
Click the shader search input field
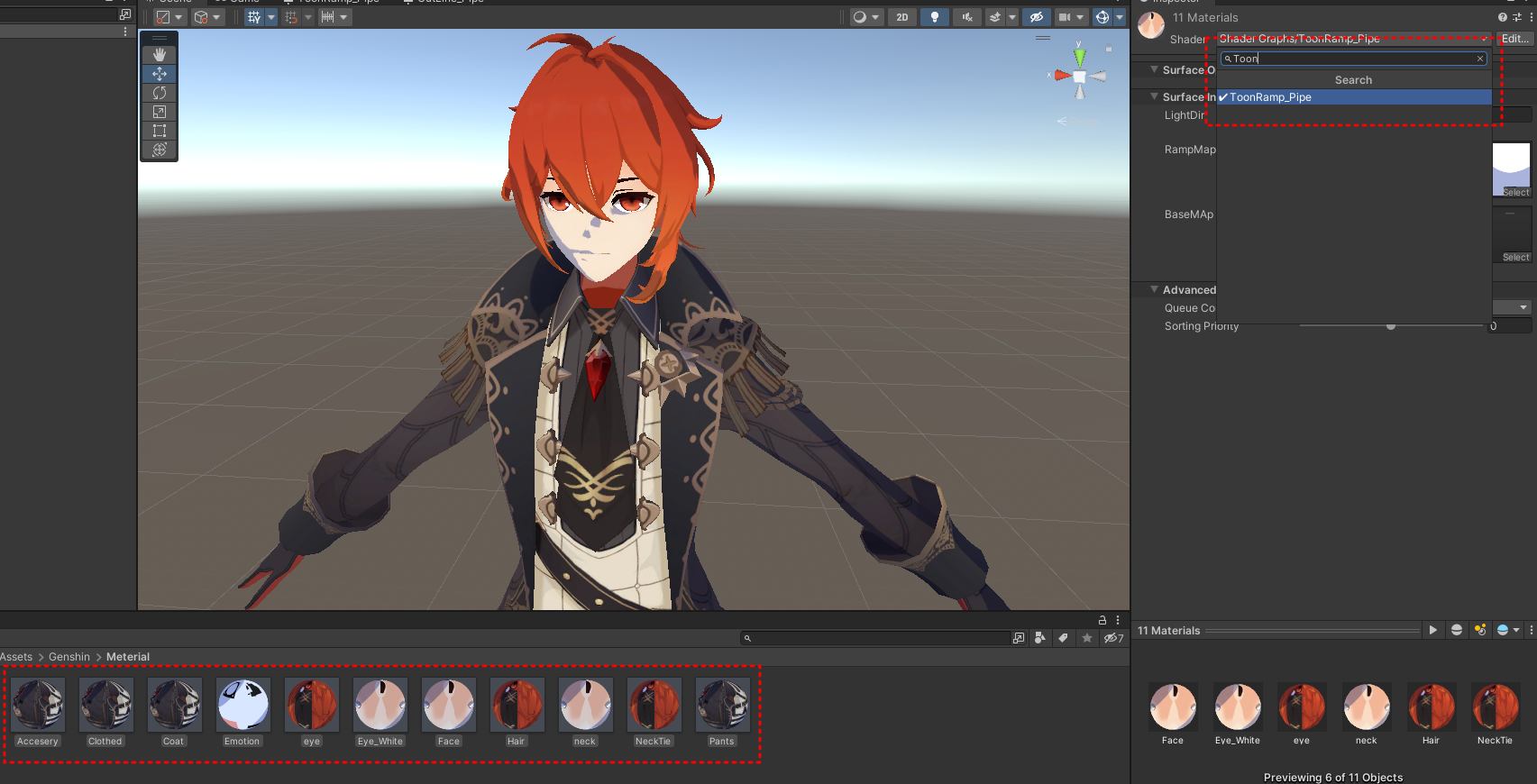(x=1352, y=59)
